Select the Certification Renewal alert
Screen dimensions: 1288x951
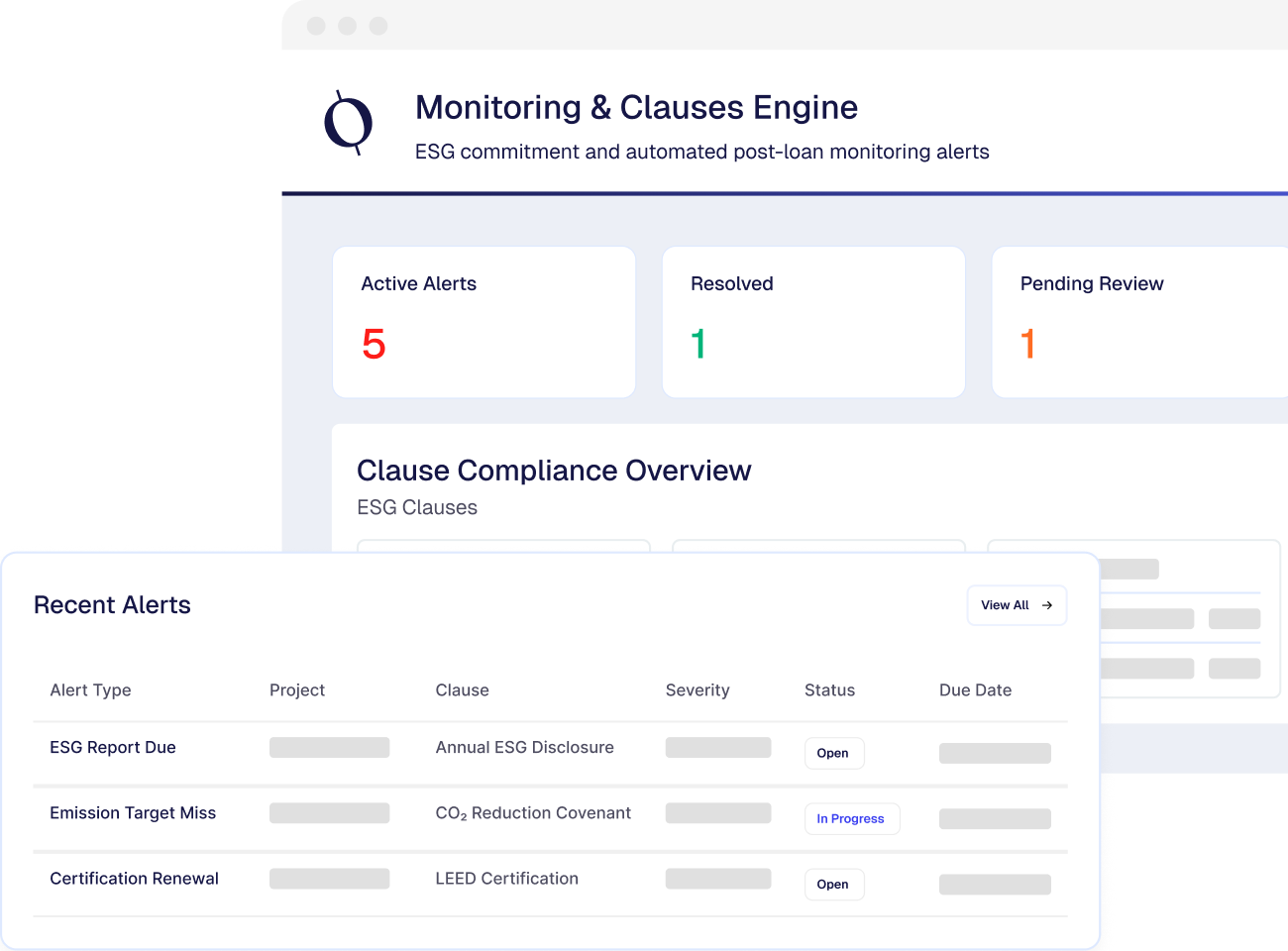click(134, 879)
